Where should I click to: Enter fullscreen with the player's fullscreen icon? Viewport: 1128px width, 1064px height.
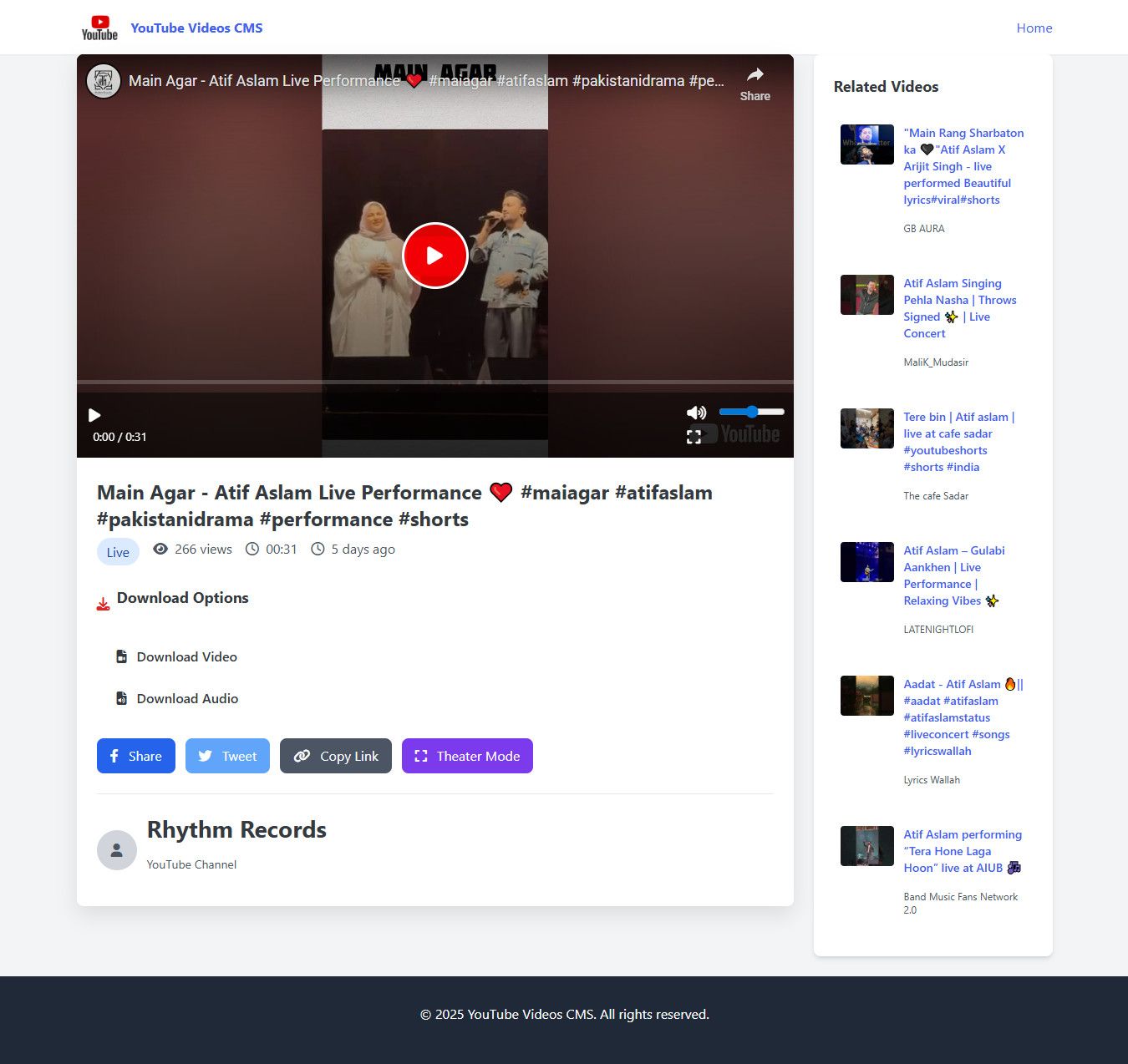694,437
